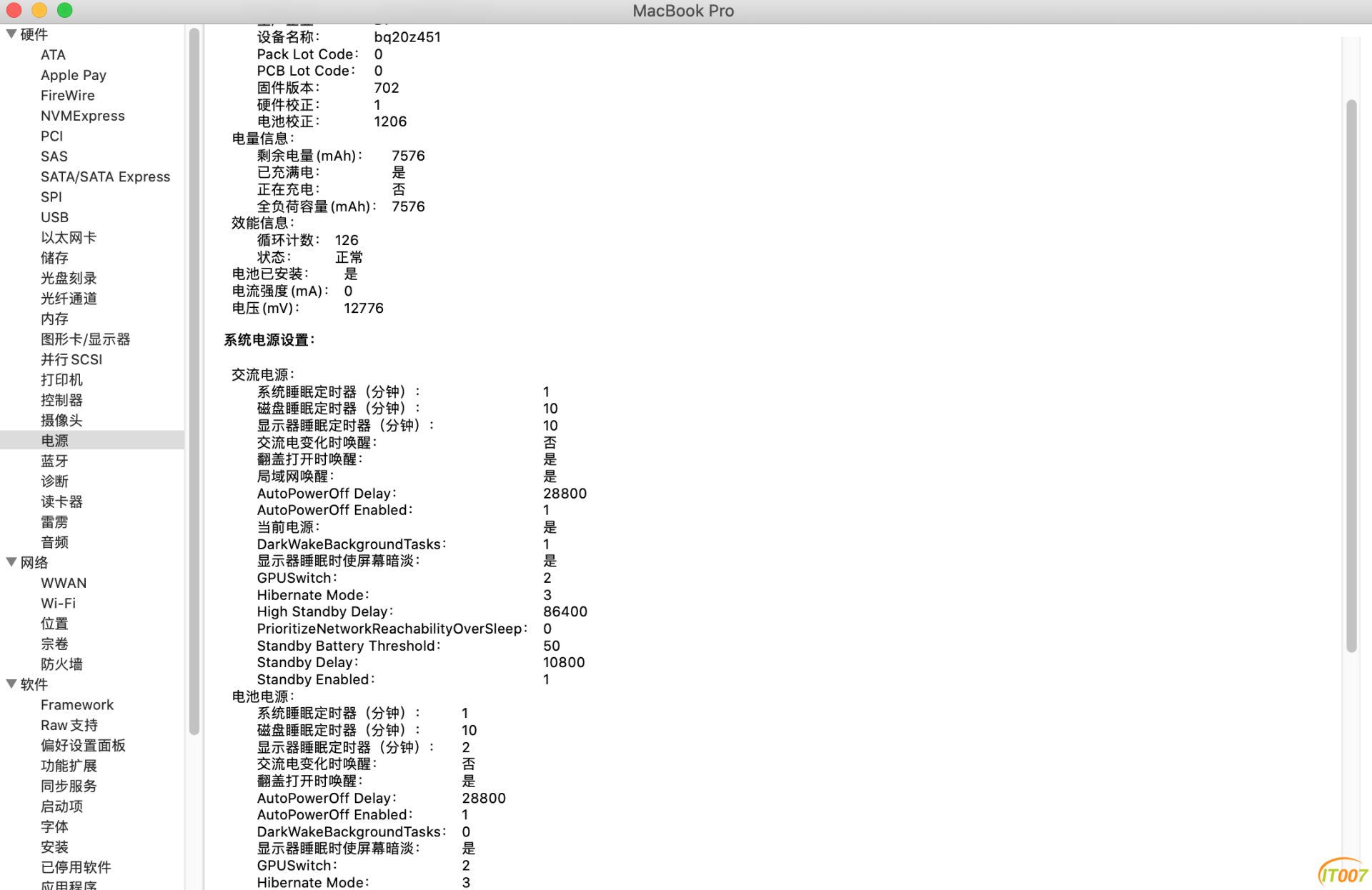Screen dimensions: 1372x890
Task: Show USB device information
Action: click(x=54, y=217)
